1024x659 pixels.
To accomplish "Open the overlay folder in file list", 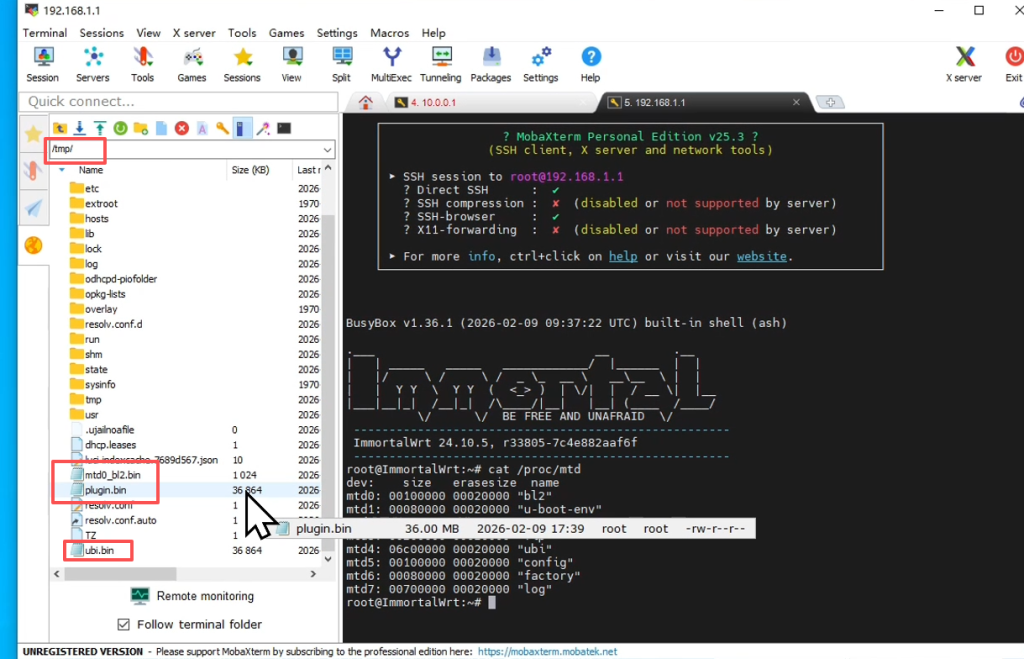I will (101, 309).
